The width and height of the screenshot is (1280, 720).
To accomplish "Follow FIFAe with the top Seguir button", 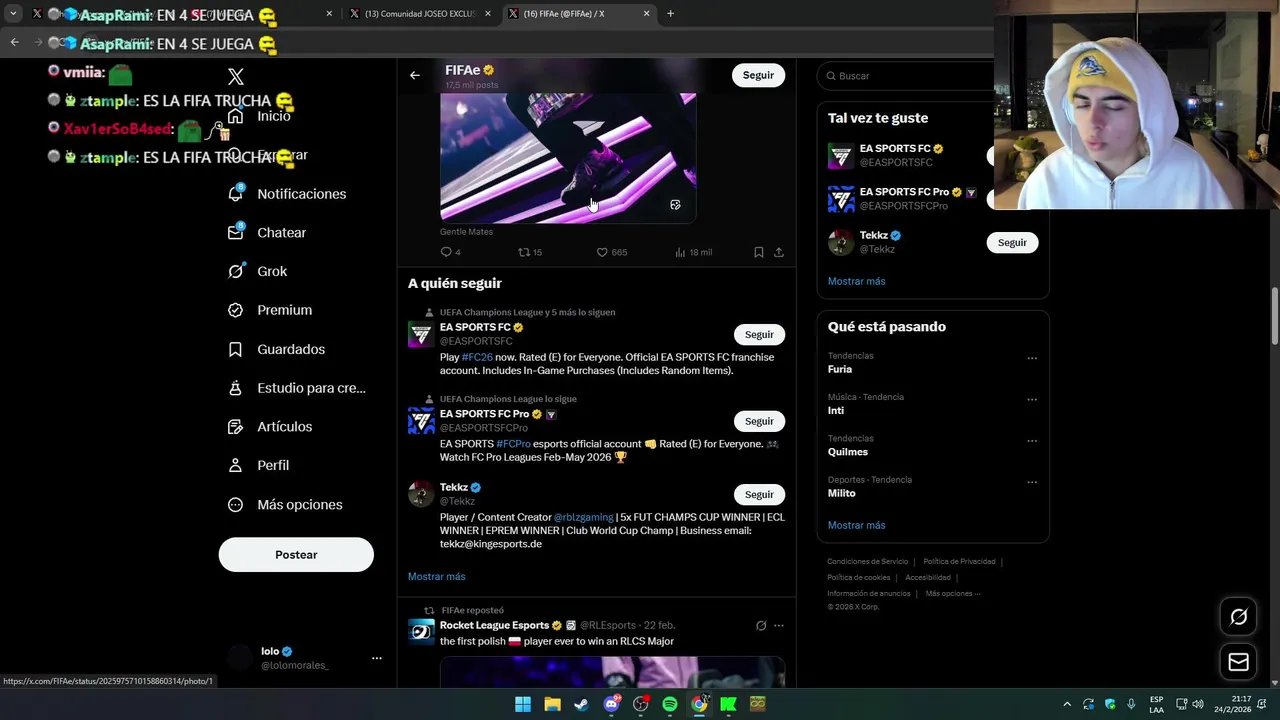I will (758, 75).
